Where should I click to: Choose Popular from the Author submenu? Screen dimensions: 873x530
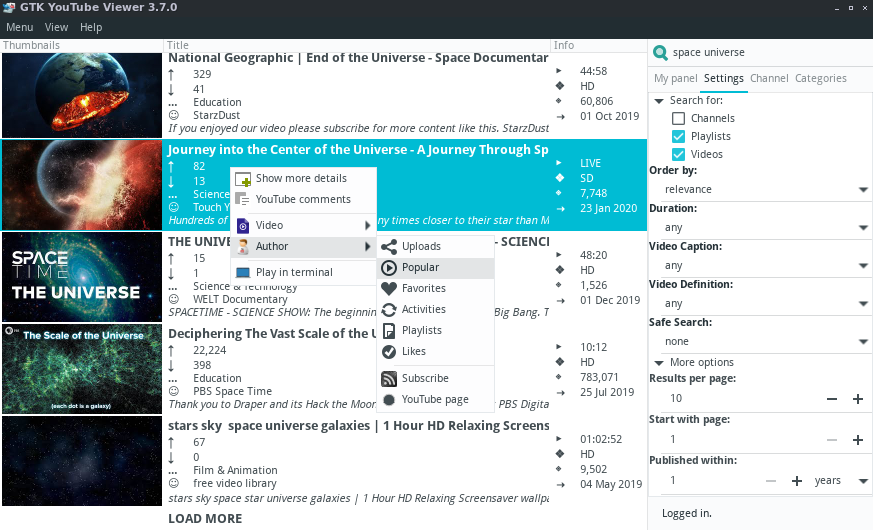(x=435, y=268)
